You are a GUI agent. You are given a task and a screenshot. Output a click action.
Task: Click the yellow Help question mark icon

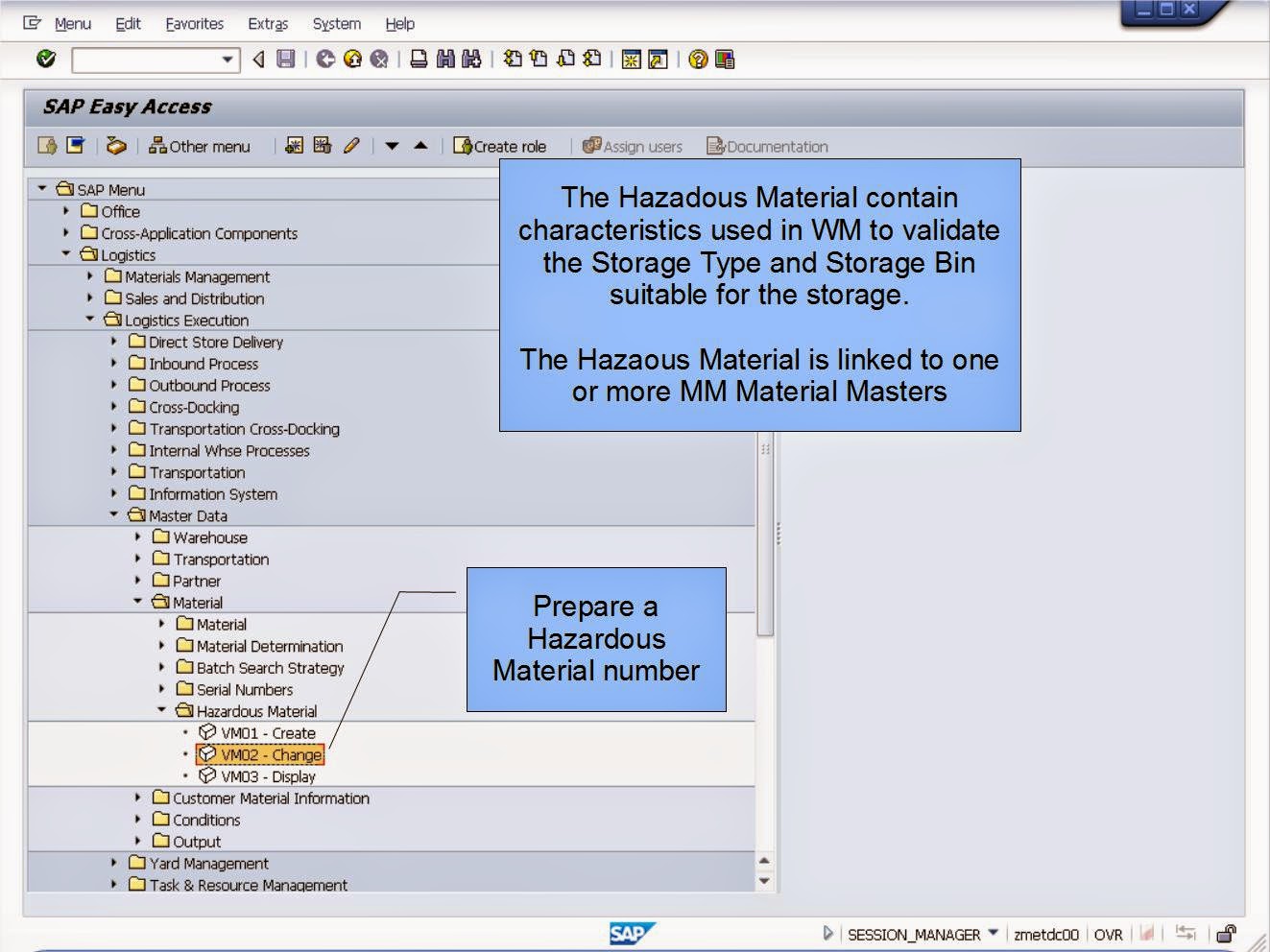[x=698, y=59]
